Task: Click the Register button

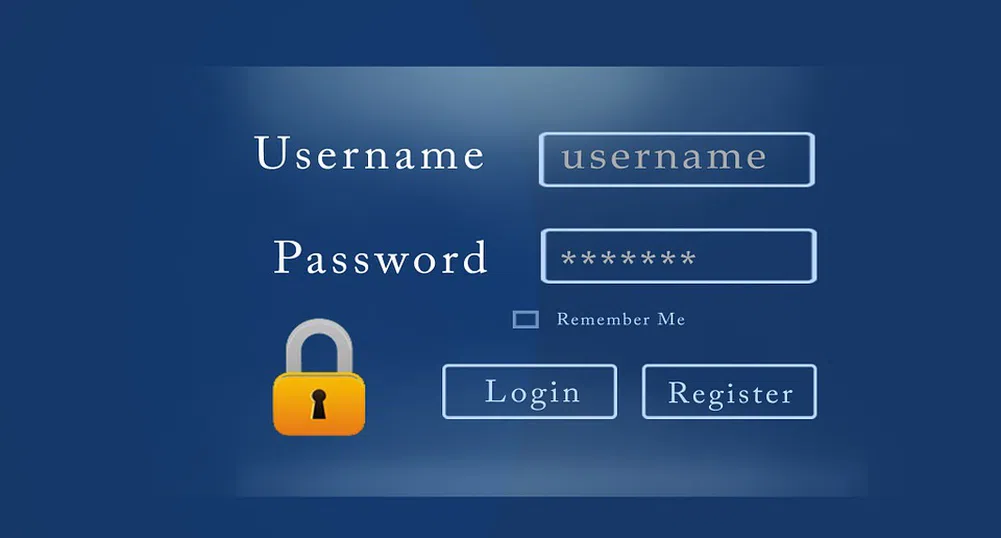Action: coord(729,391)
